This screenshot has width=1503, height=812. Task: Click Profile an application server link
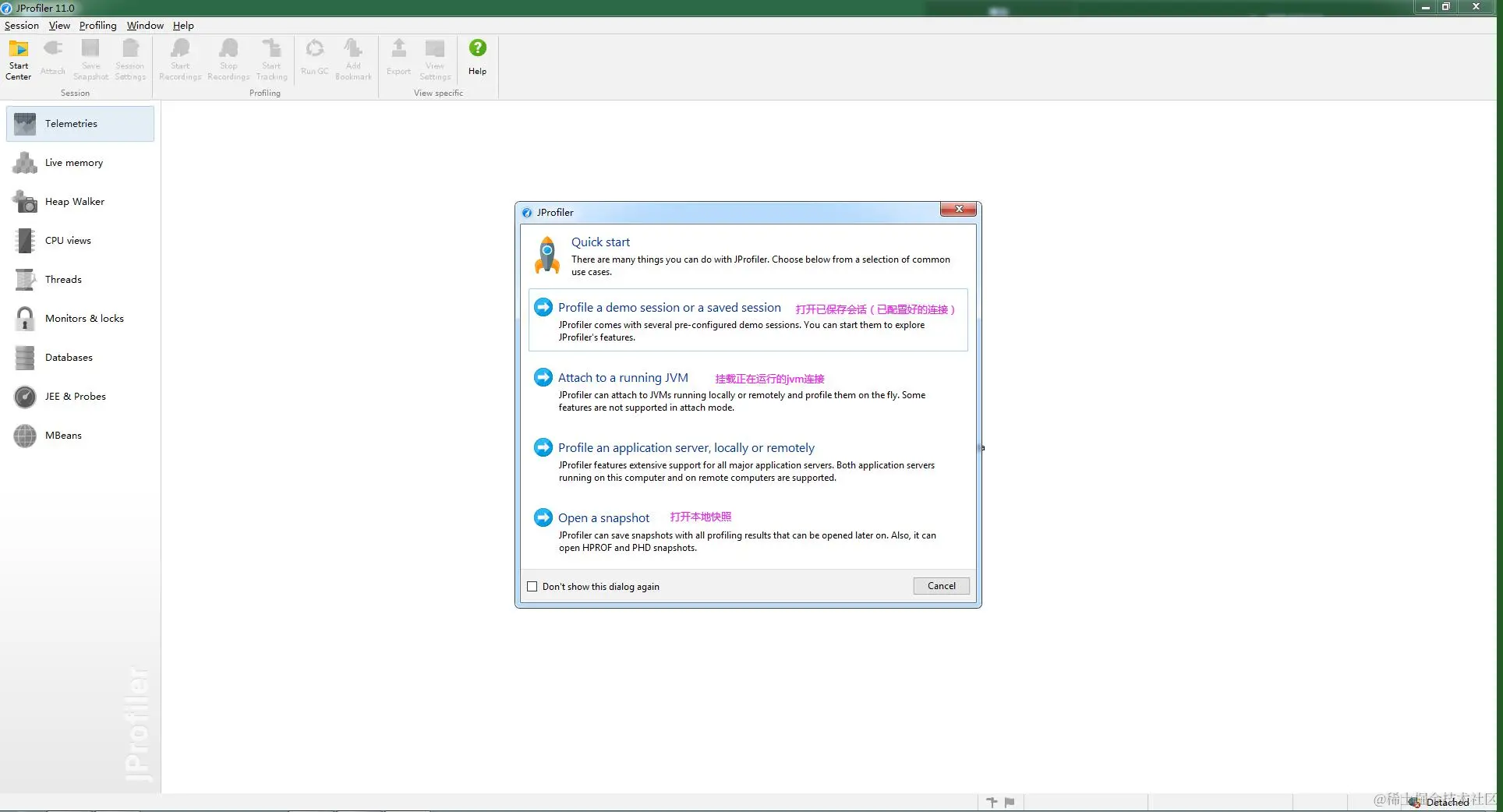(x=686, y=448)
